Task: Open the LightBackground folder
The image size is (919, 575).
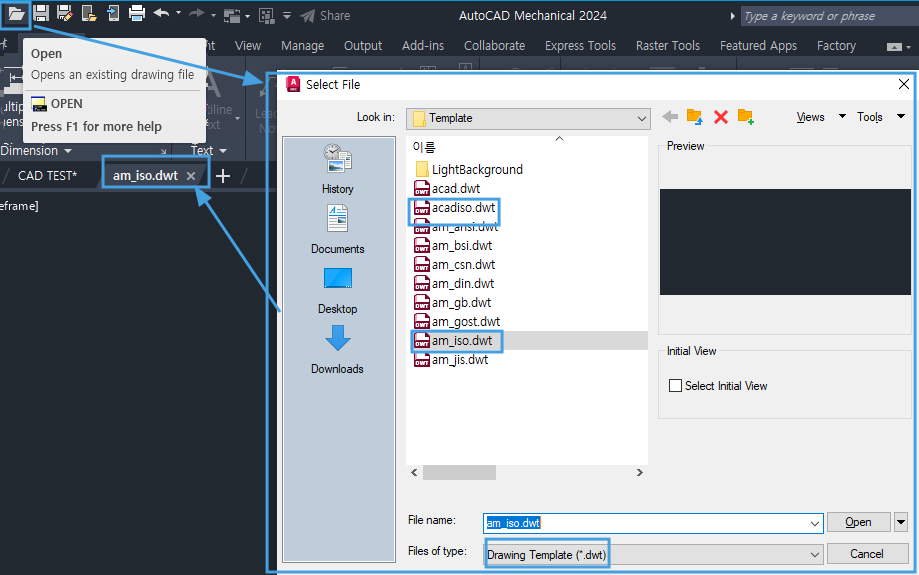Action: [x=468, y=169]
